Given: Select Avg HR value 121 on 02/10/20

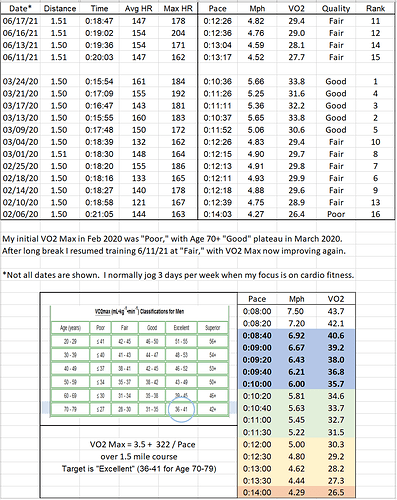Looking at the screenshot, I should 139,203.
